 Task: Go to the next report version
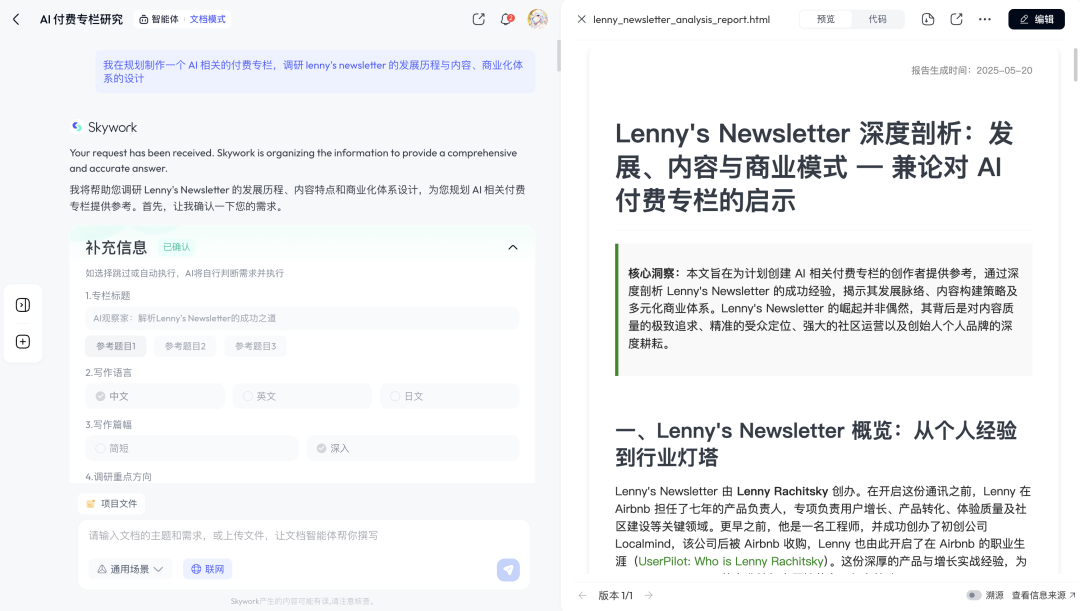click(648, 595)
